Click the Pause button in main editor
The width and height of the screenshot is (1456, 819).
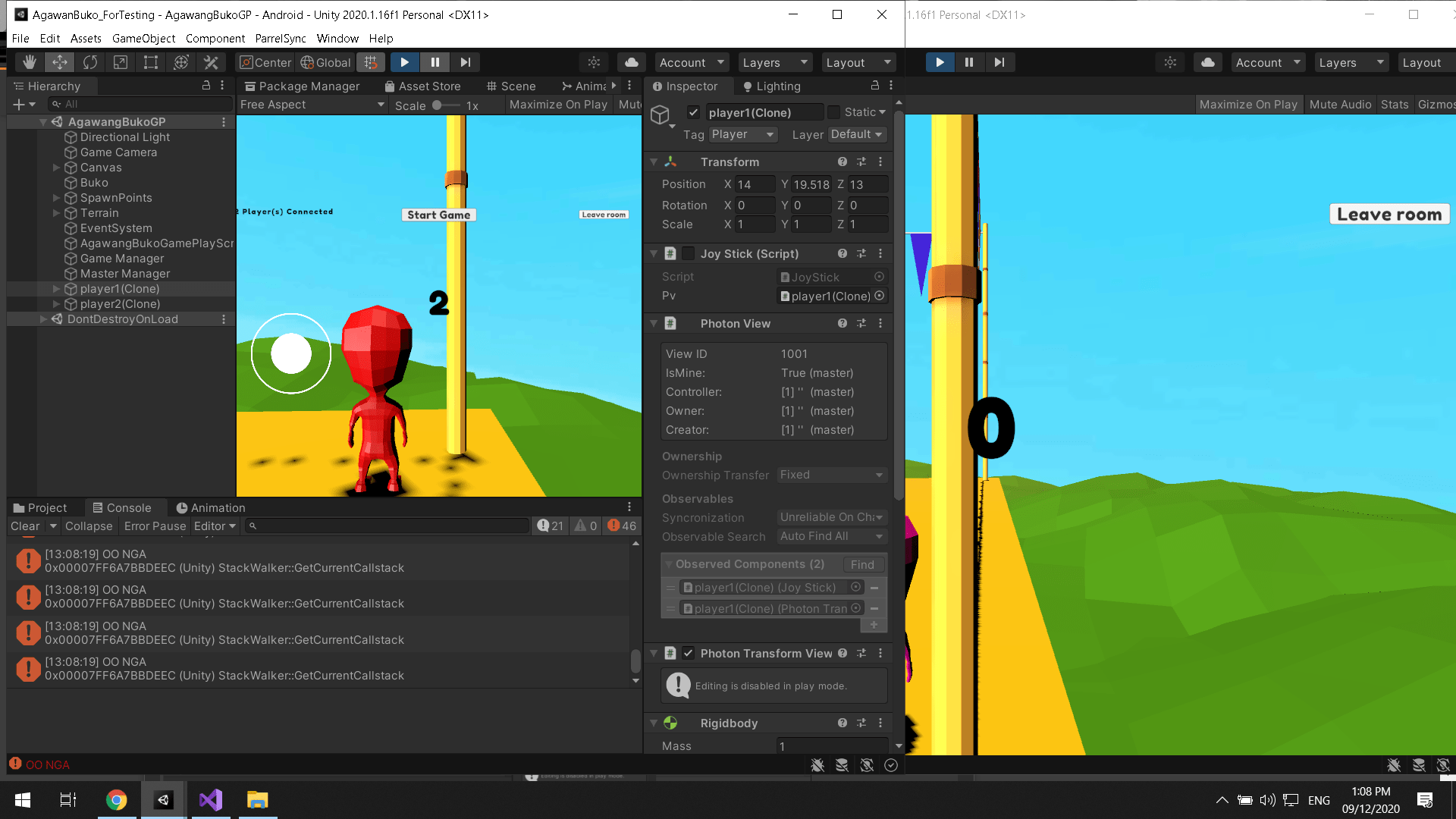435,62
